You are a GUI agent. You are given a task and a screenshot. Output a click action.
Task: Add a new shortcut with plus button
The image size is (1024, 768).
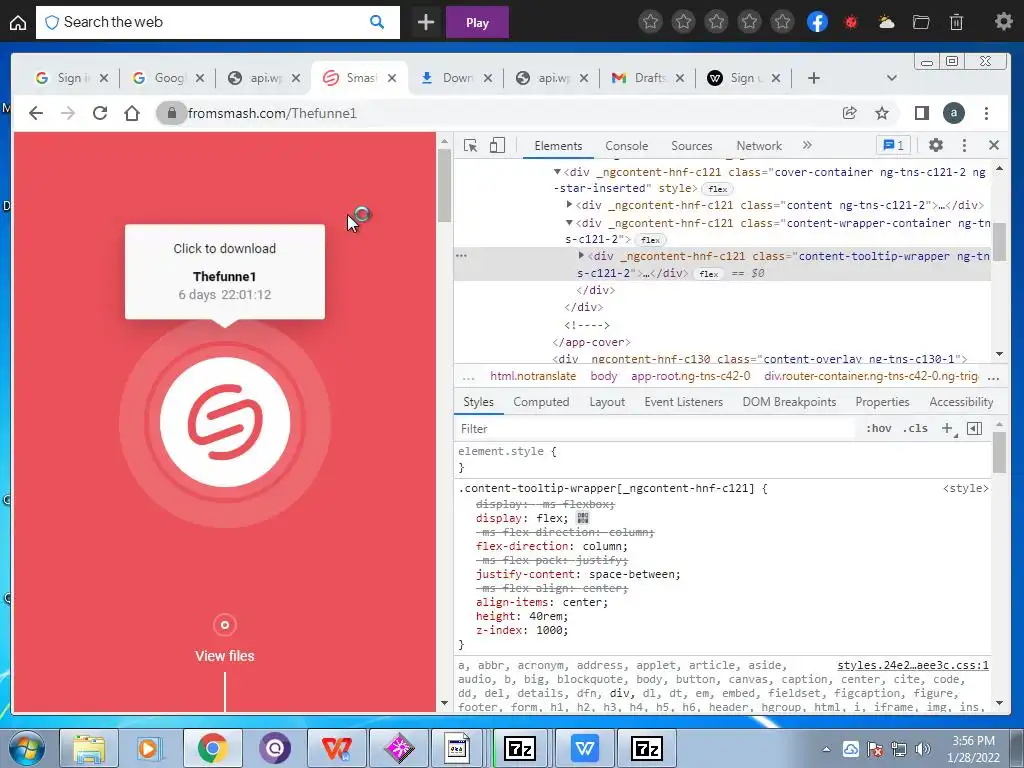click(425, 22)
